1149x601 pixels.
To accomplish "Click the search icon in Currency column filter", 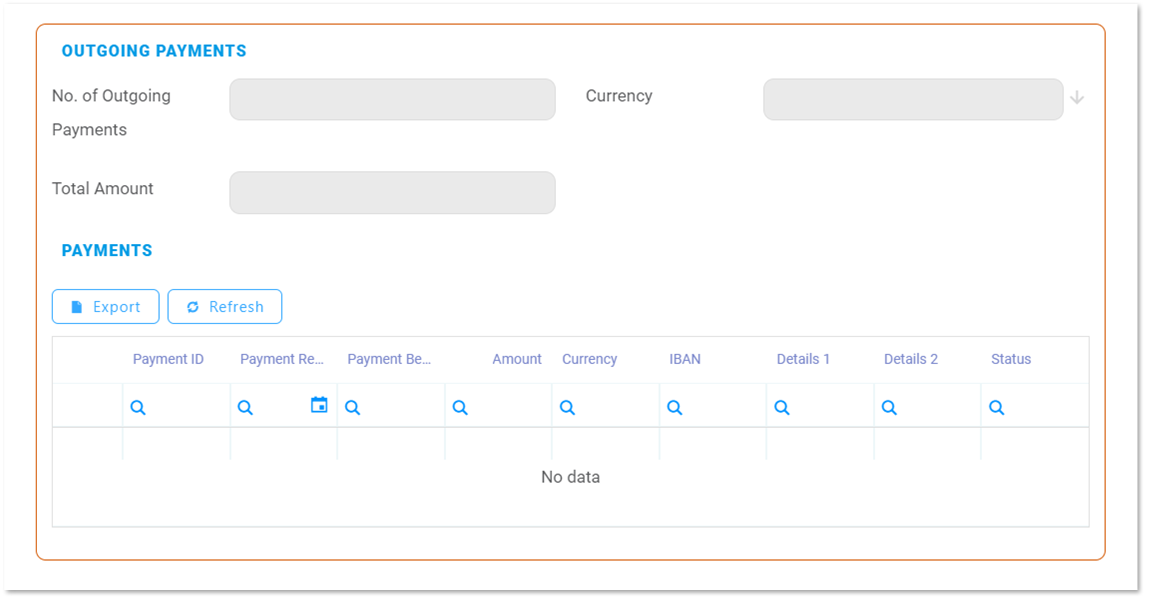I will point(567,408).
